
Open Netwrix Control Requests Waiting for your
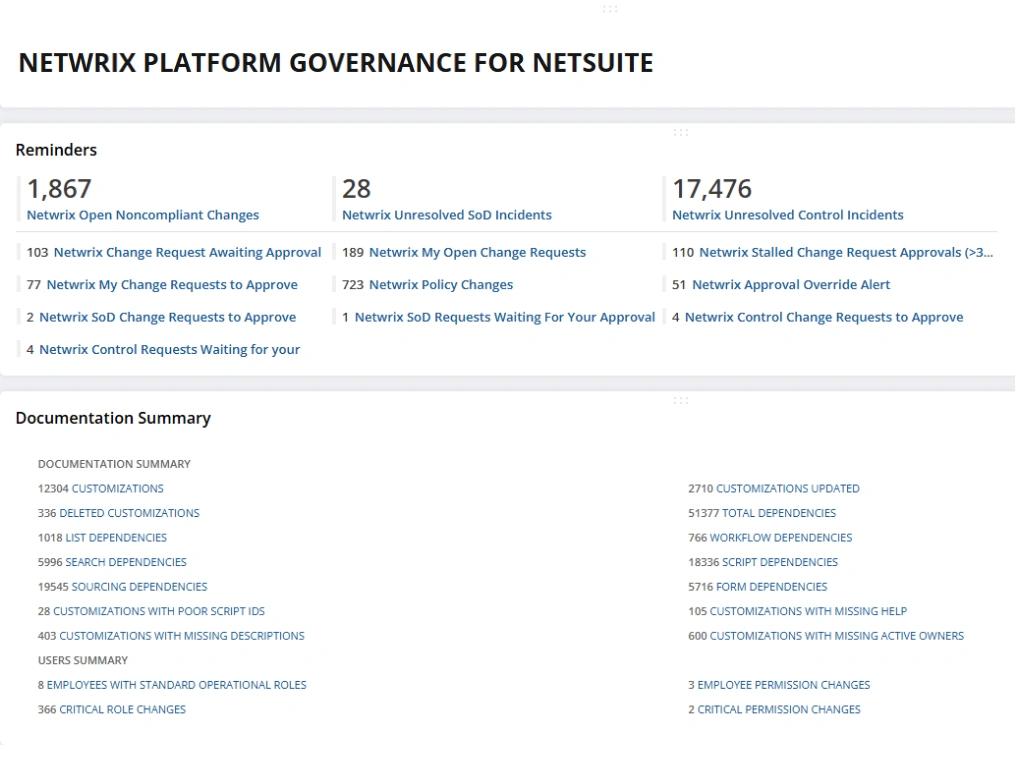(170, 349)
